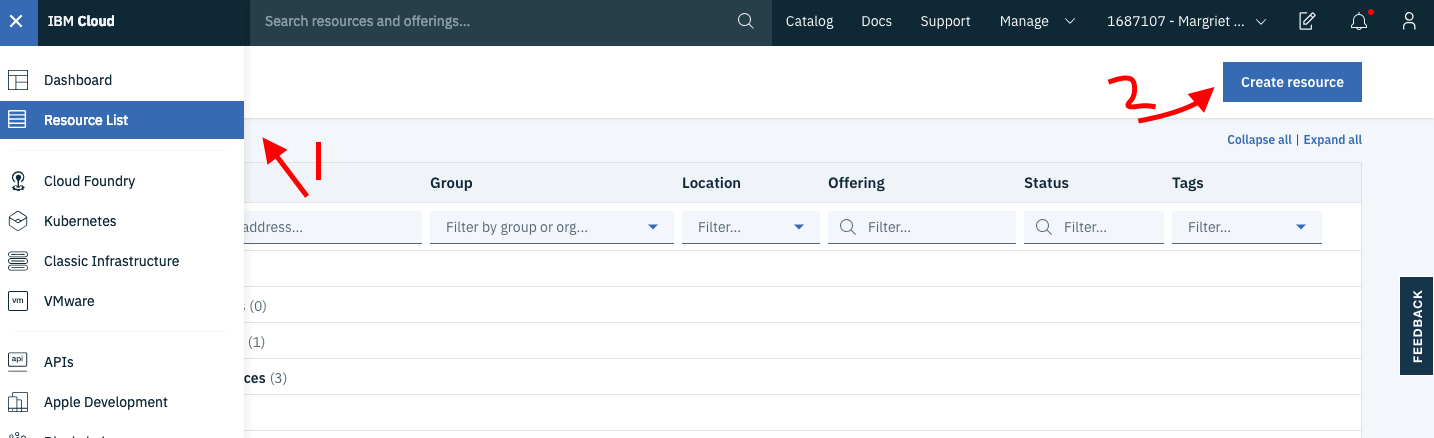1434x438 pixels.
Task: Click the Group column header
Action: [x=451, y=183]
